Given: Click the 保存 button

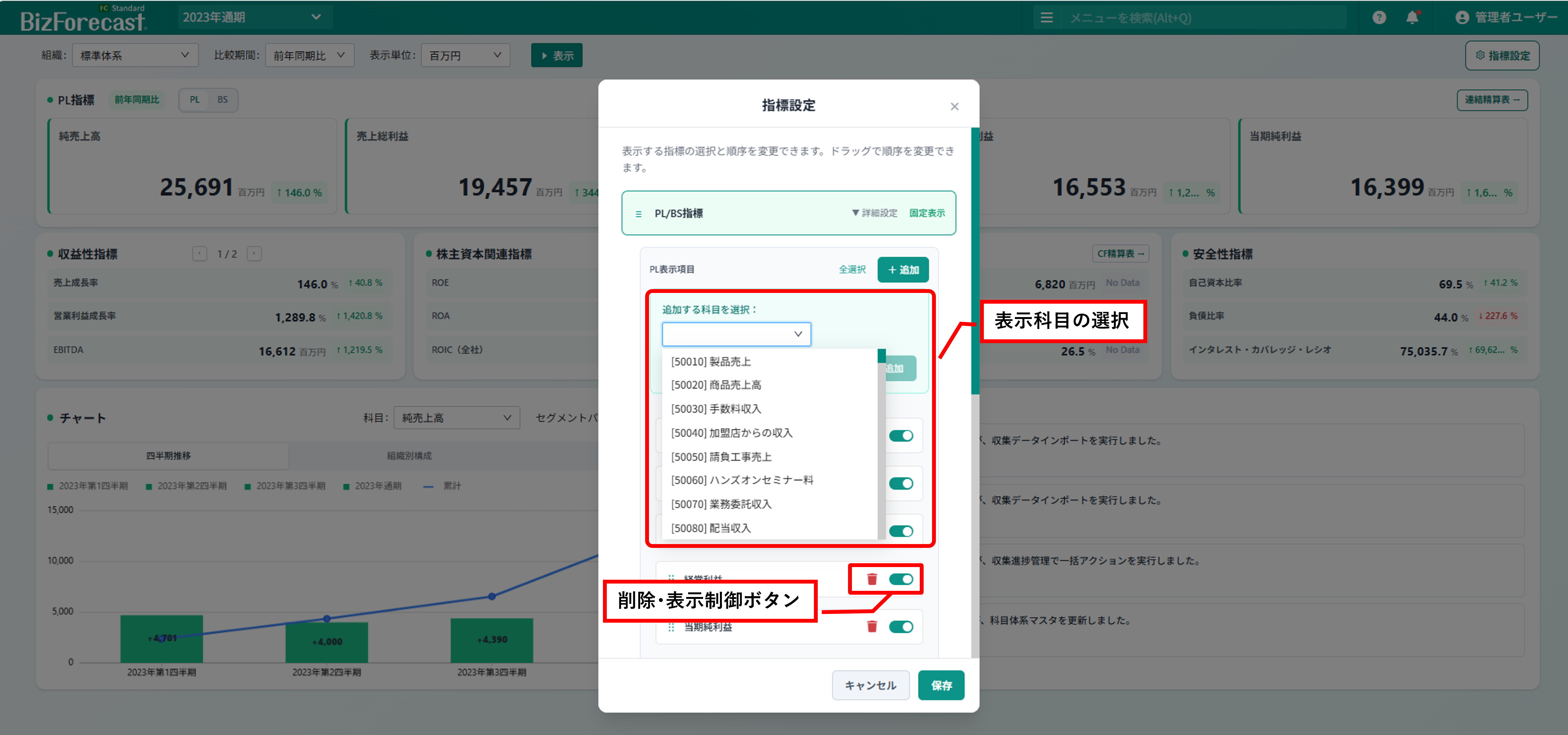Looking at the screenshot, I should pyautogui.click(x=940, y=685).
